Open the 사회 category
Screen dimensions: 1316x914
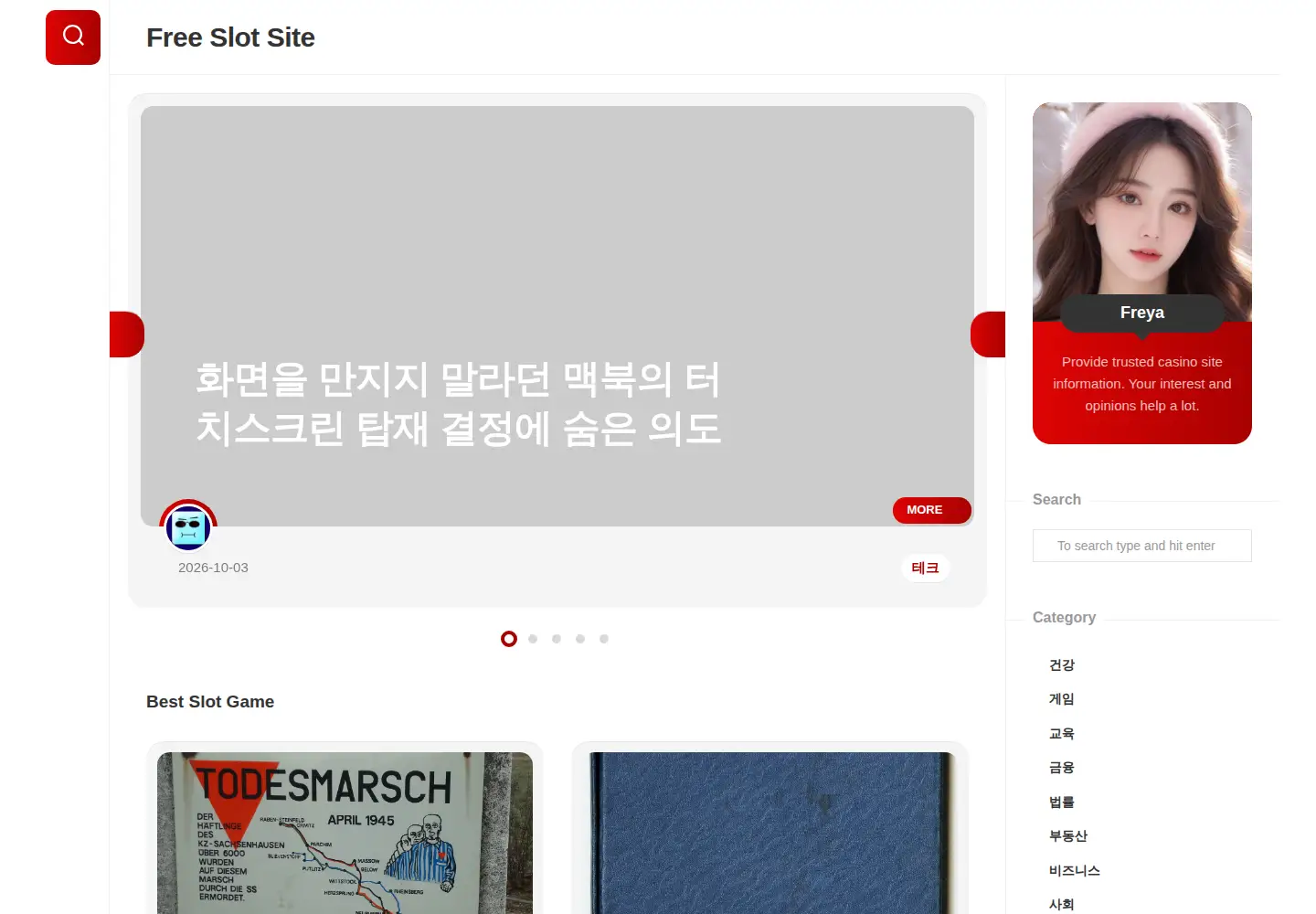point(1062,904)
